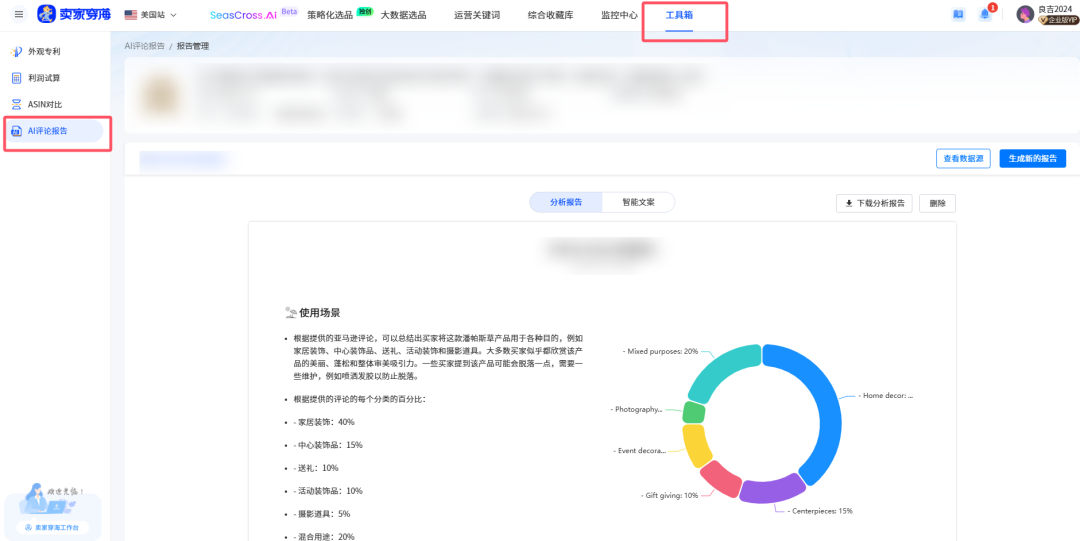Open 外观专利 from the sidebar
This screenshot has width=1080, height=541.
tap(43, 51)
